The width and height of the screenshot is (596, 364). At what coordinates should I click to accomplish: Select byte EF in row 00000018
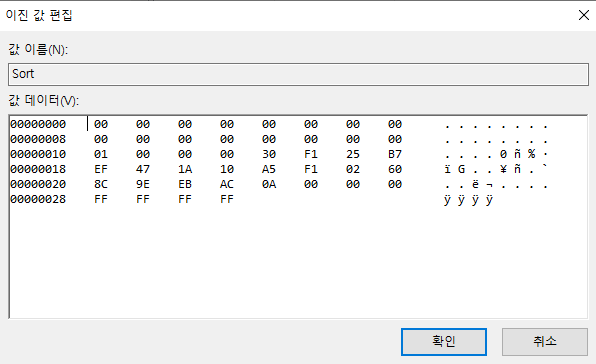(101, 169)
